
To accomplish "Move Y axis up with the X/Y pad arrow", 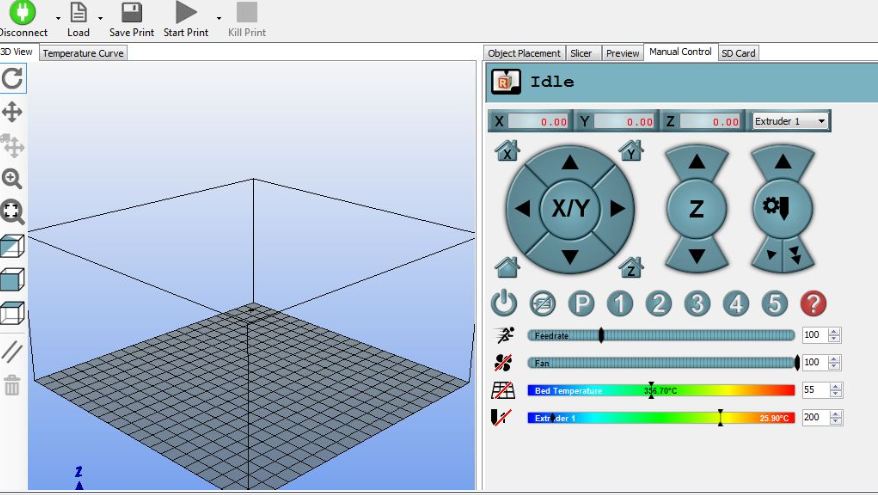I will click(x=570, y=163).
